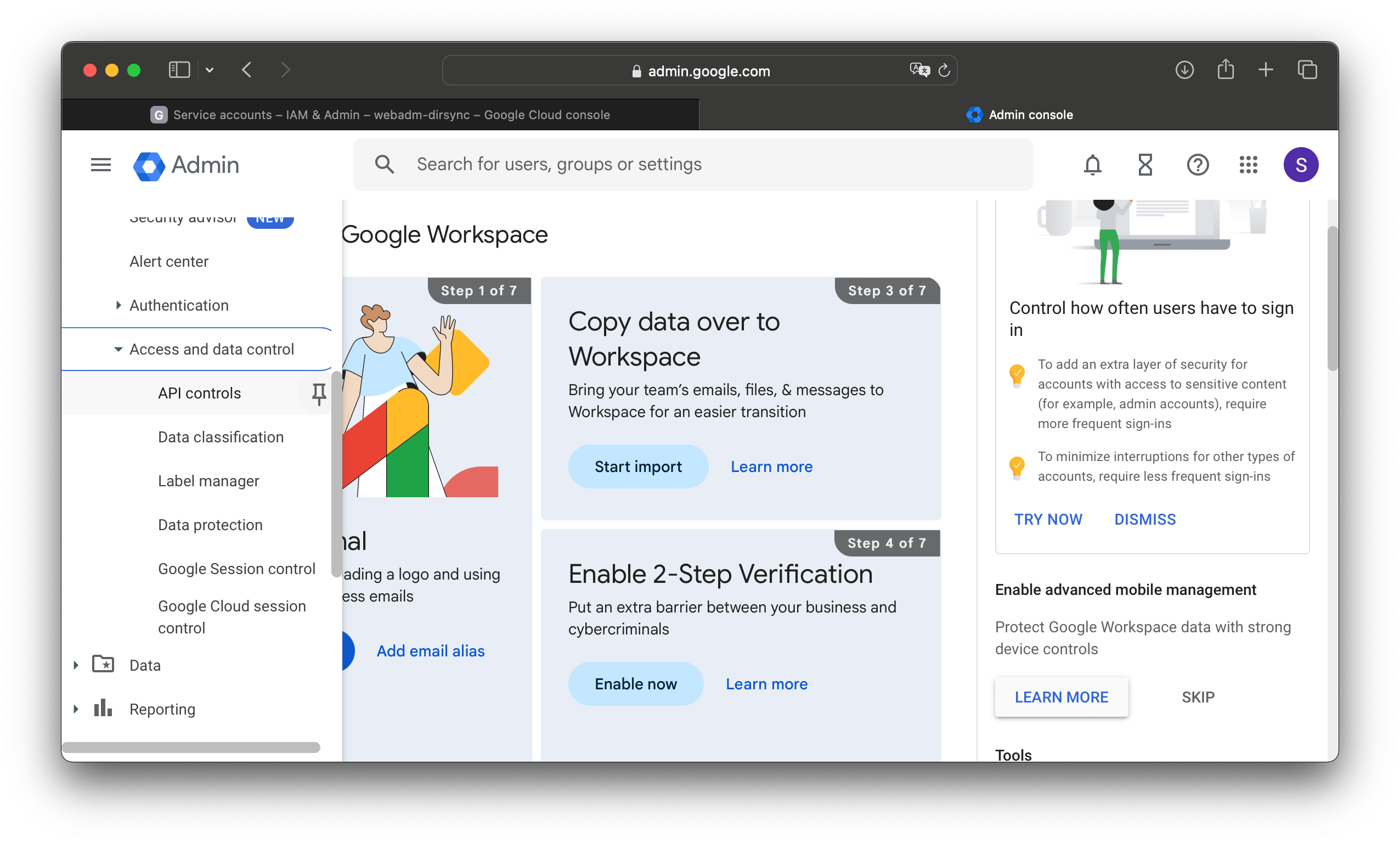Screen dimensions: 1400x843
Task: Open a new Safari tab
Action: (1265, 70)
